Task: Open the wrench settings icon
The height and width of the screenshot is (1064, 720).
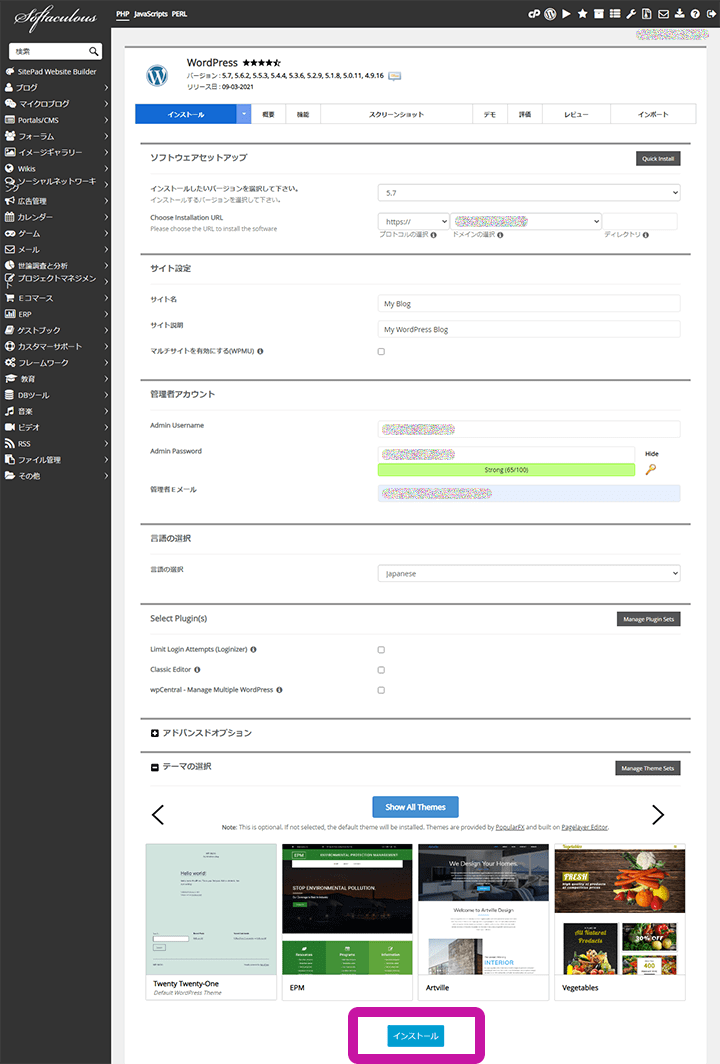Action: tap(630, 15)
